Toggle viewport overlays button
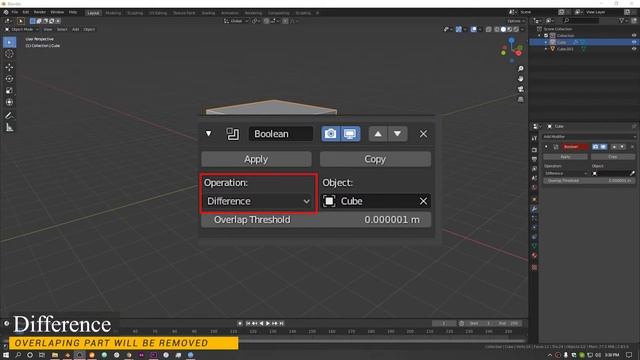 (x=473, y=29)
